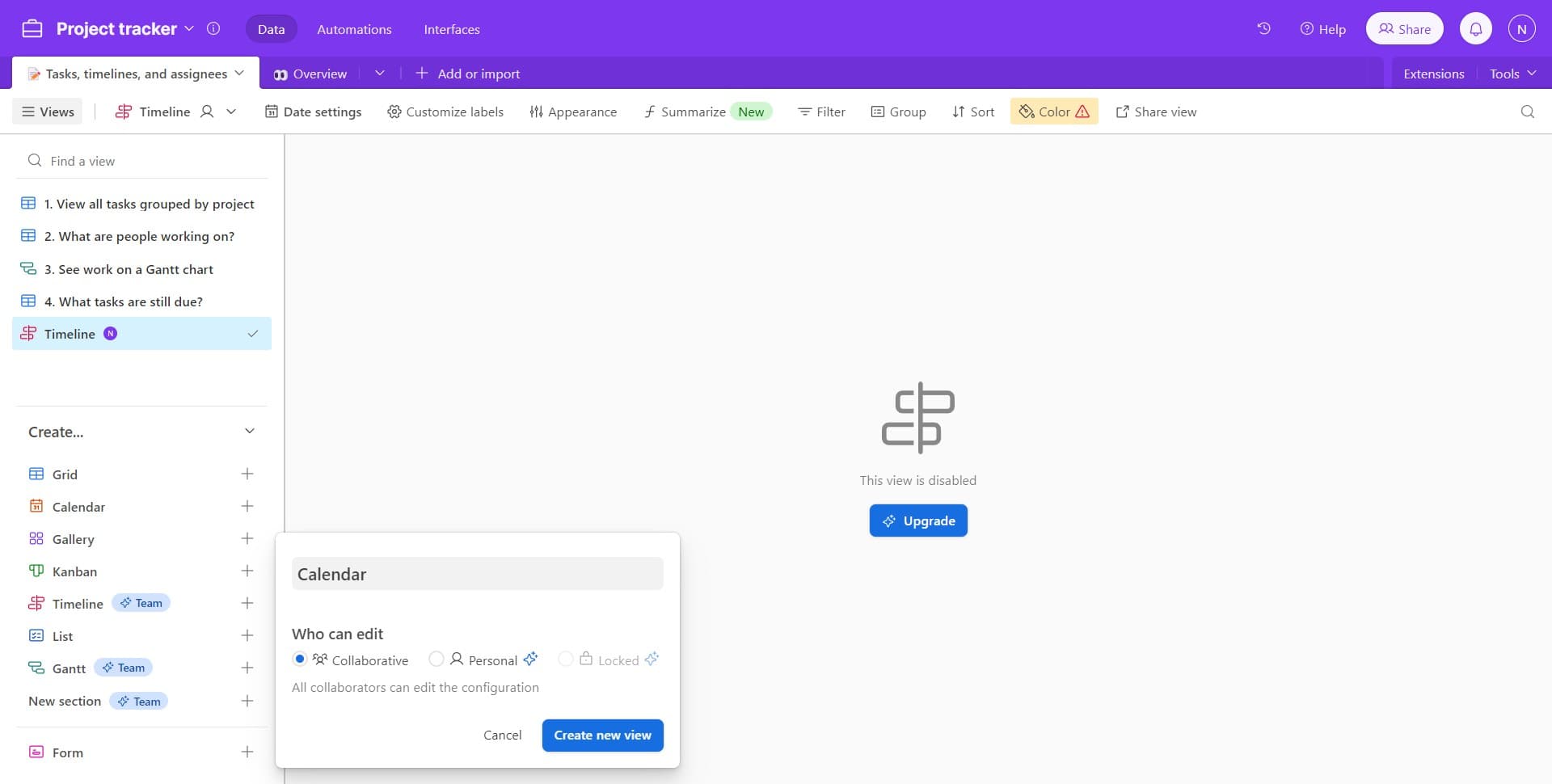Switch to the Automations tab

[x=353, y=28]
